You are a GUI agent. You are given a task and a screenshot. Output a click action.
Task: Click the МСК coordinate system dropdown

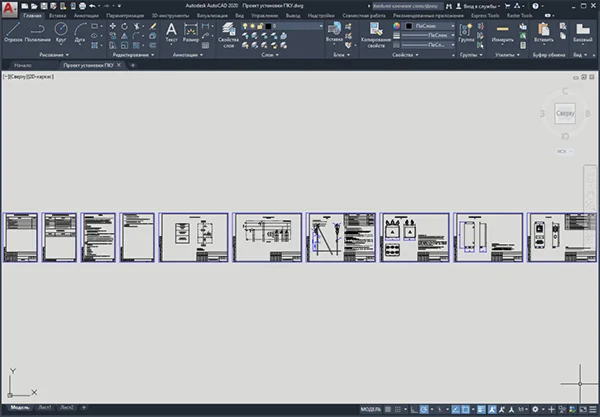[x=564, y=151]
